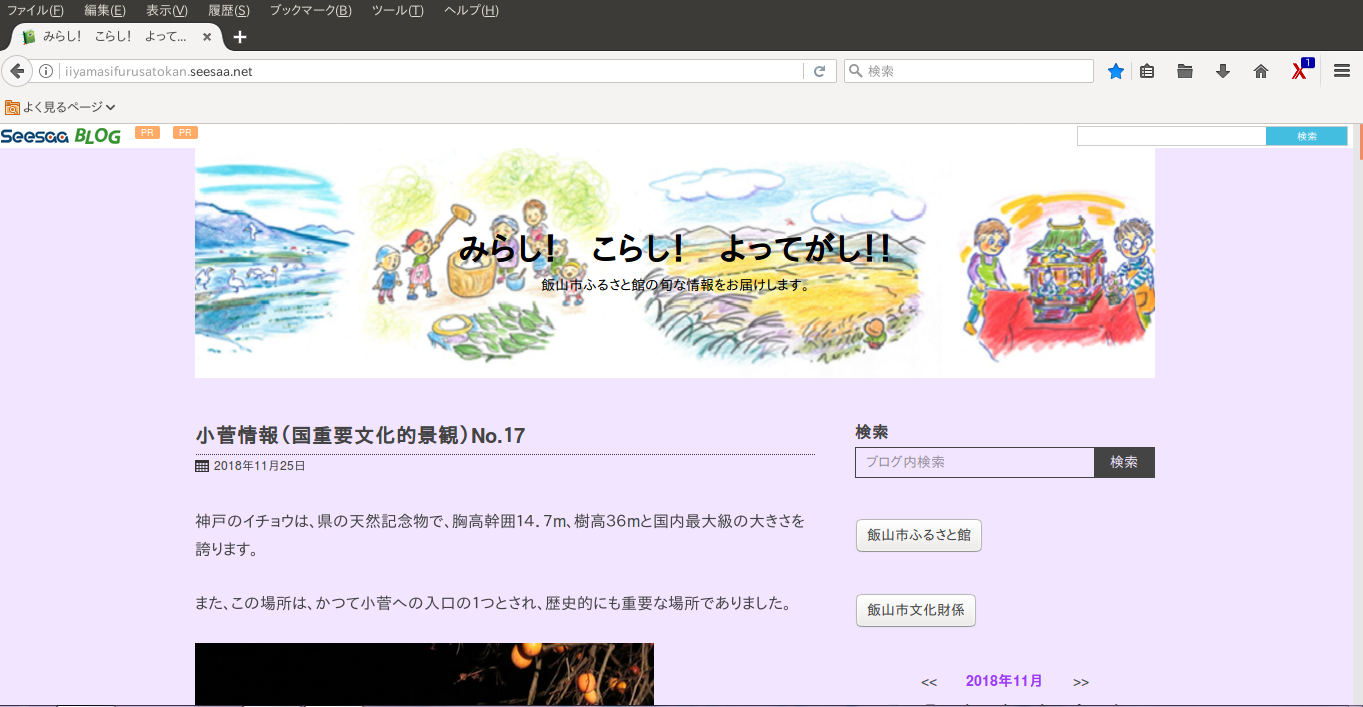Screen dimensions: 1363x707
Task: Expand the よく見るページ bookmarks dropdown
Action: click(61, 107)
